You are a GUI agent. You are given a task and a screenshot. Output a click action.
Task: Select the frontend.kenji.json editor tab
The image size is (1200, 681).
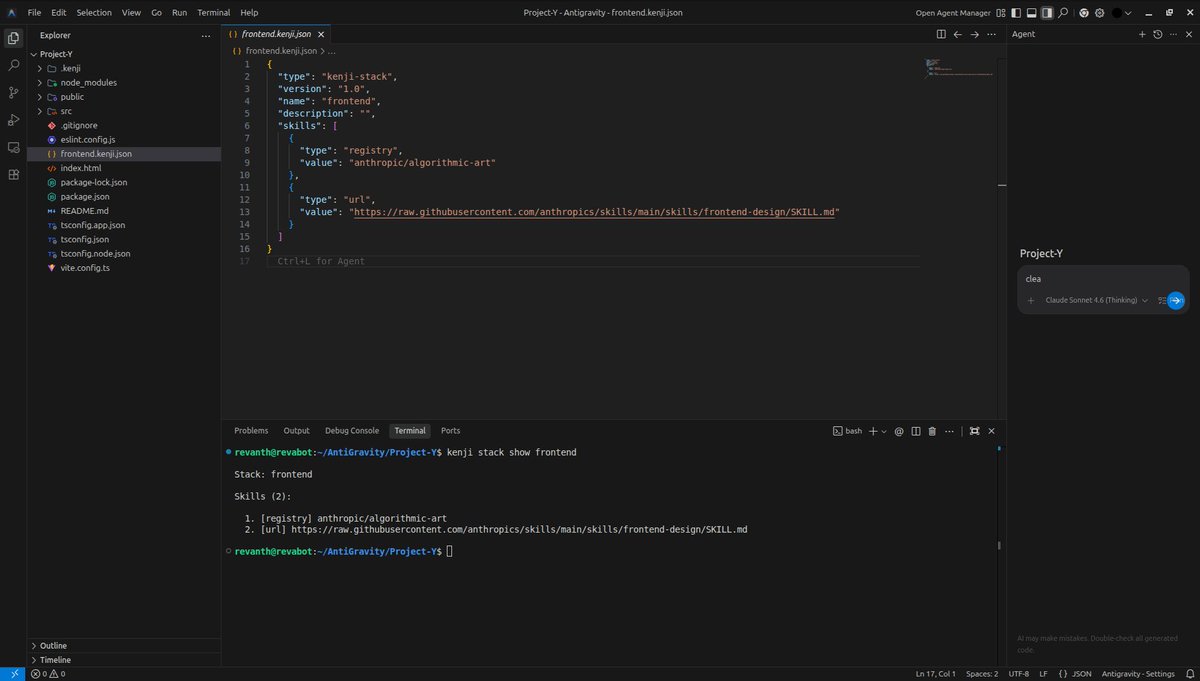(x=275, y=34)
